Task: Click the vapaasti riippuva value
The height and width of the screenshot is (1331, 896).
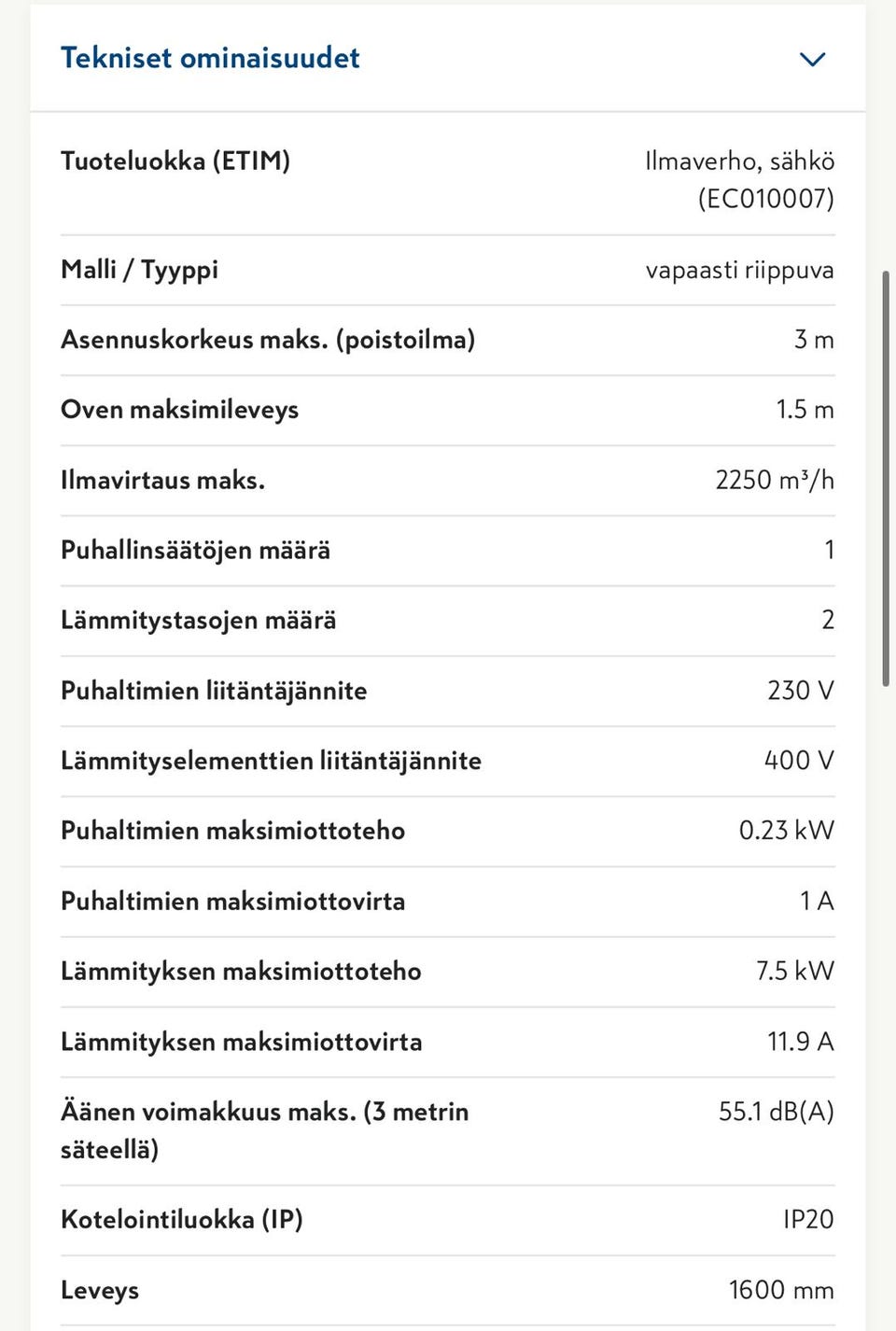Action: pos(739,270)
